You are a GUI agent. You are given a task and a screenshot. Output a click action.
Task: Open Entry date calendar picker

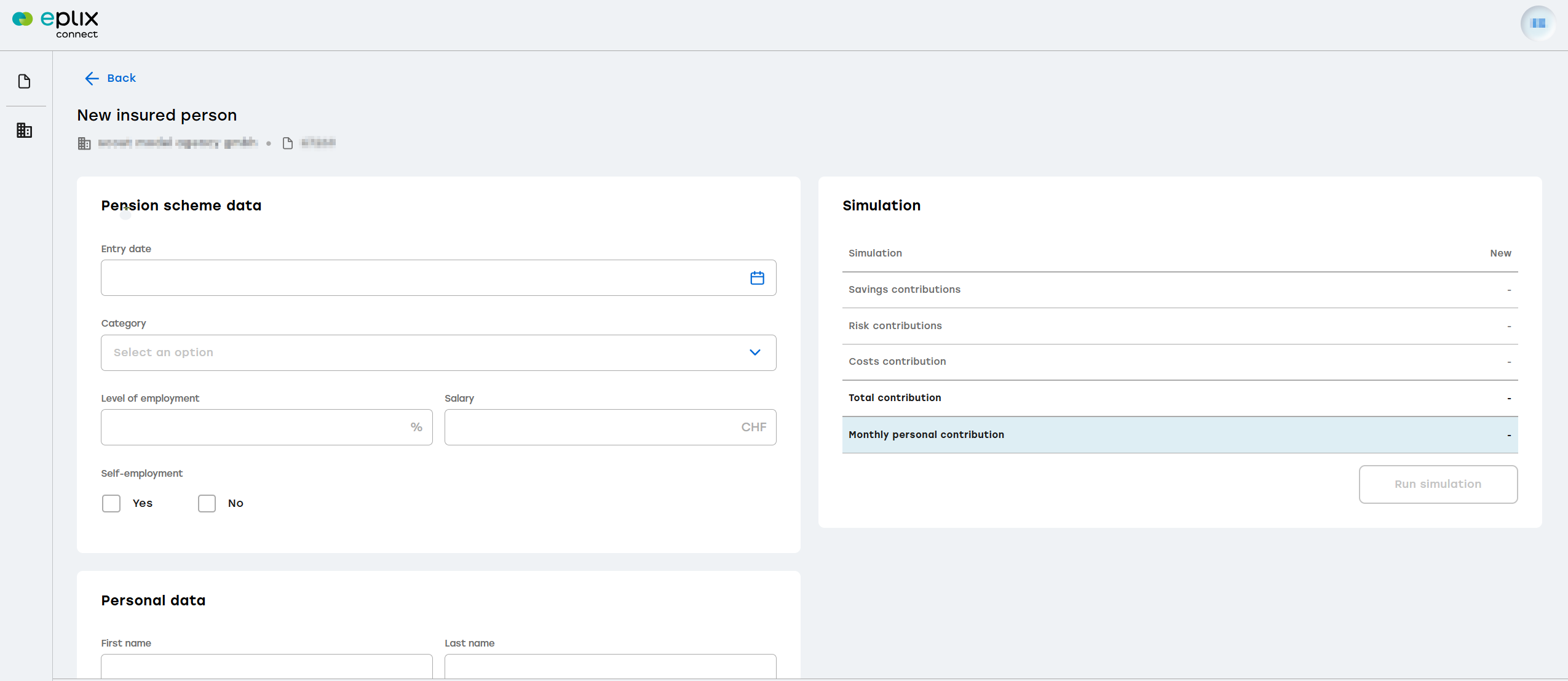(757, 278)
